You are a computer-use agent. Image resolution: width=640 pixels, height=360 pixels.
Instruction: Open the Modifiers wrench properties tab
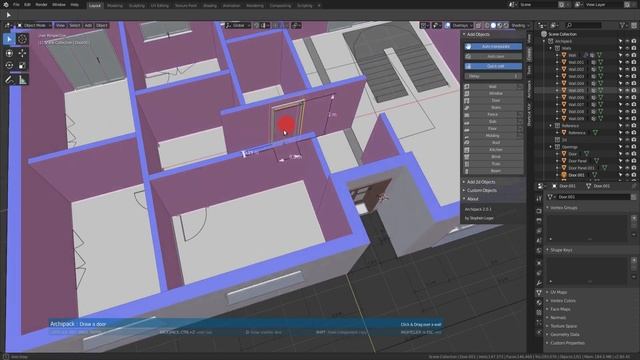(x=539, y=283)
